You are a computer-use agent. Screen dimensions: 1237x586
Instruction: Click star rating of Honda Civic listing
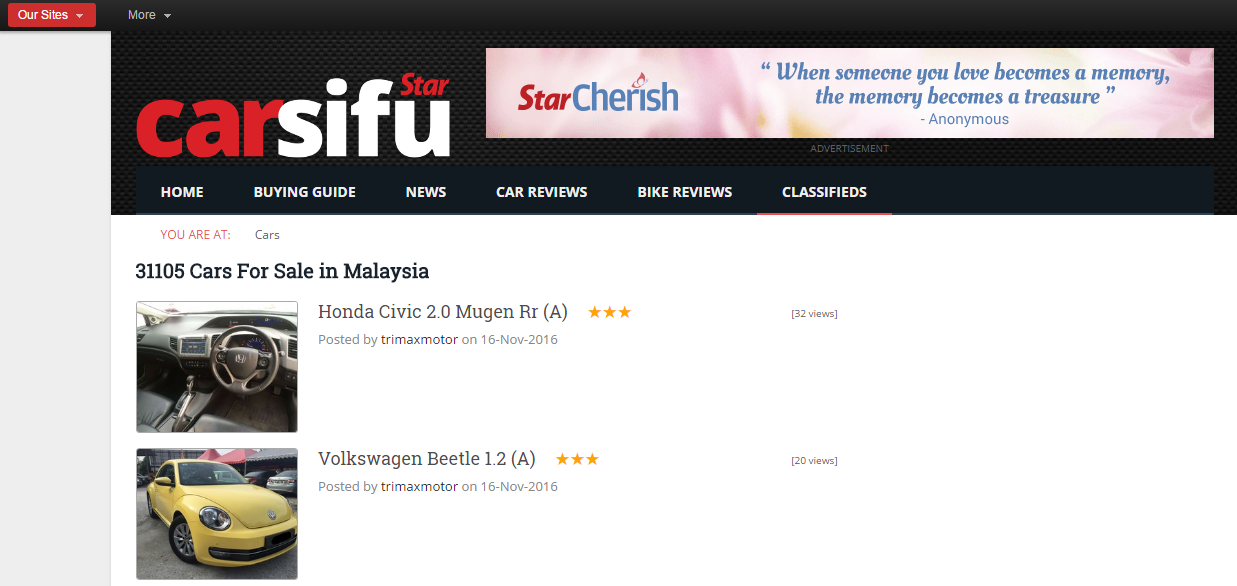coord(610,312)
